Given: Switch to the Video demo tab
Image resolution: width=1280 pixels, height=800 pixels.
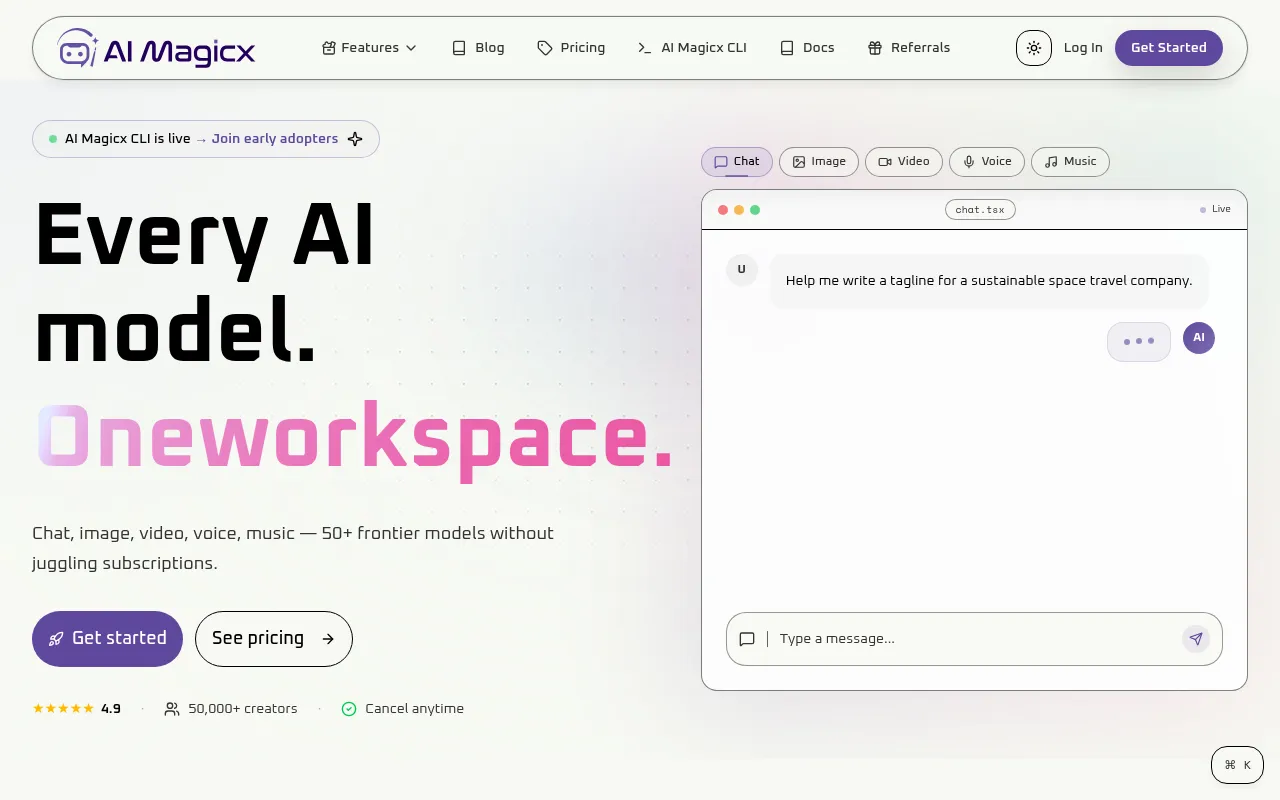Looking at the screenshot, I should pos(904,162).
